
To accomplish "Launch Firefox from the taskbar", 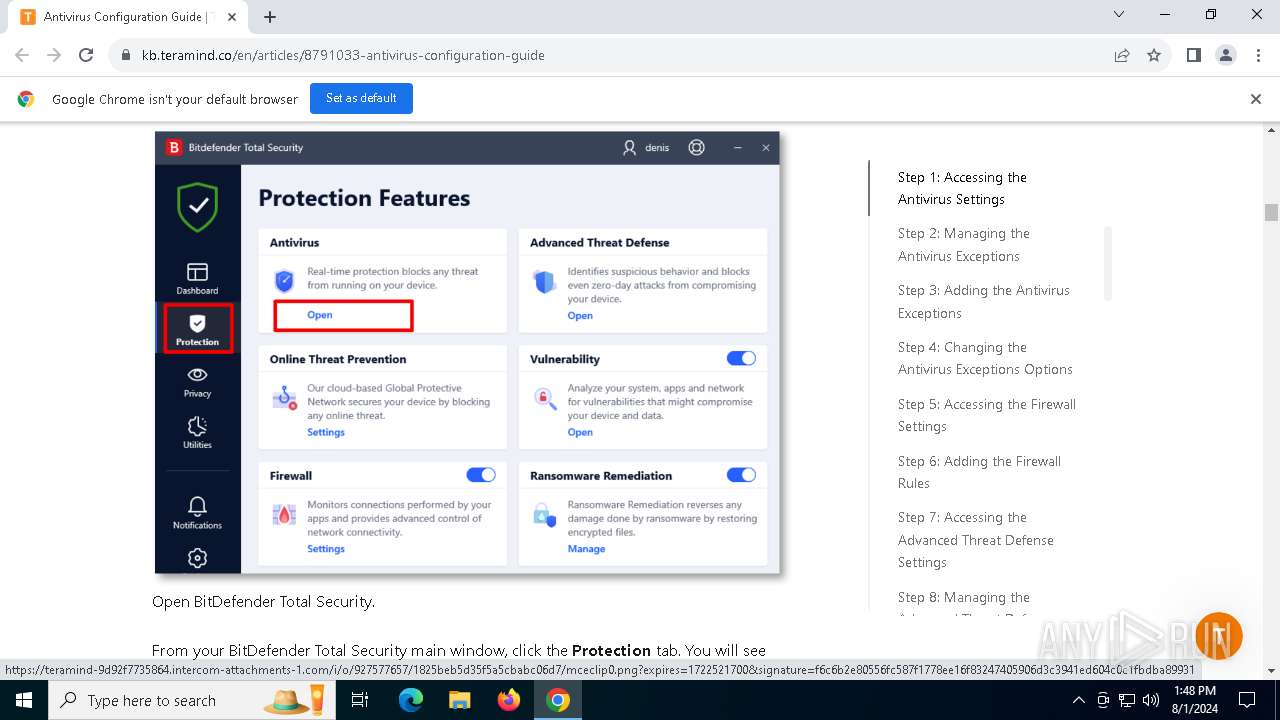I will [509, 700].
